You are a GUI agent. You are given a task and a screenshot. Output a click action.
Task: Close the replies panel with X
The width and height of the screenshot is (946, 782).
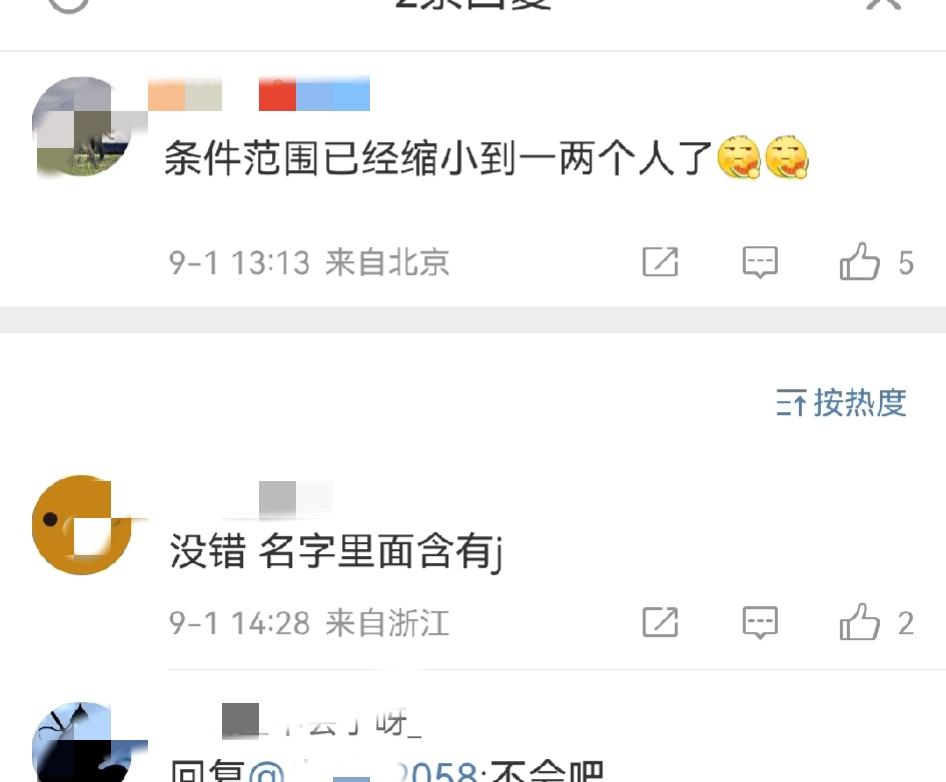point(883,4)
